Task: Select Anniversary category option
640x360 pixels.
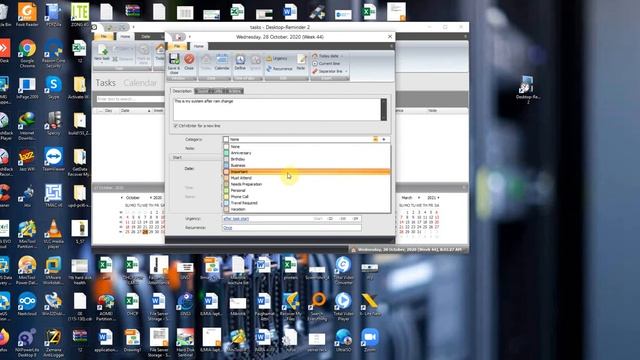Action: click(307, 153)
